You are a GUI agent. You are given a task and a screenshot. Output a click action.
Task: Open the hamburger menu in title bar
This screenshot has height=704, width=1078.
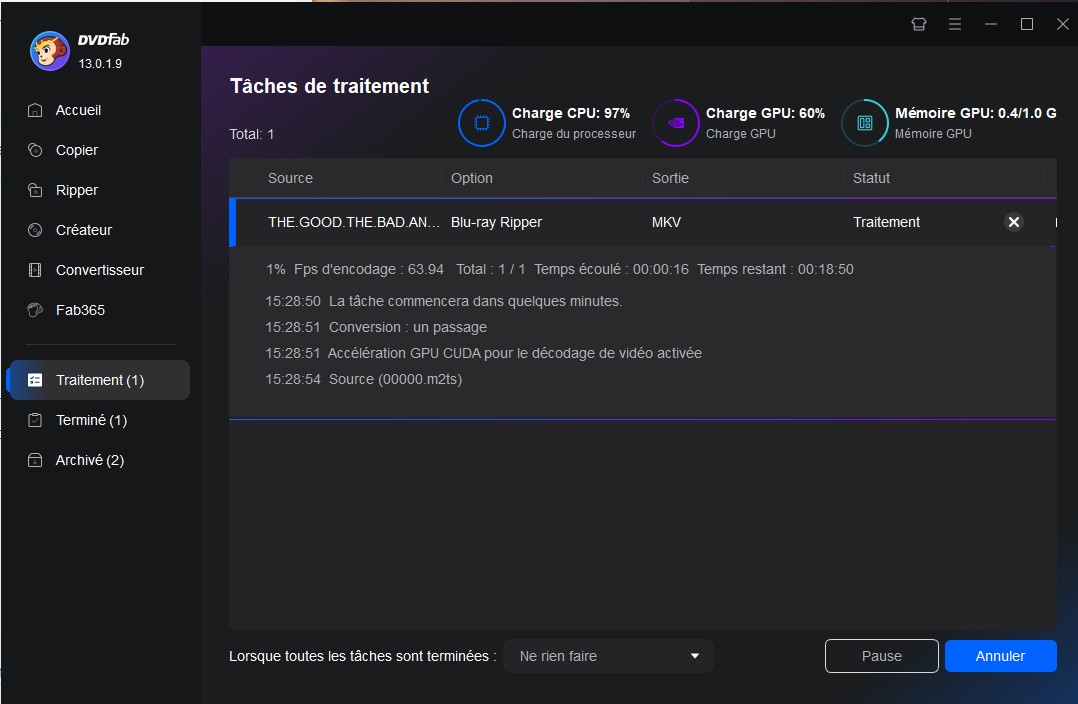click(x=955, y=24)
